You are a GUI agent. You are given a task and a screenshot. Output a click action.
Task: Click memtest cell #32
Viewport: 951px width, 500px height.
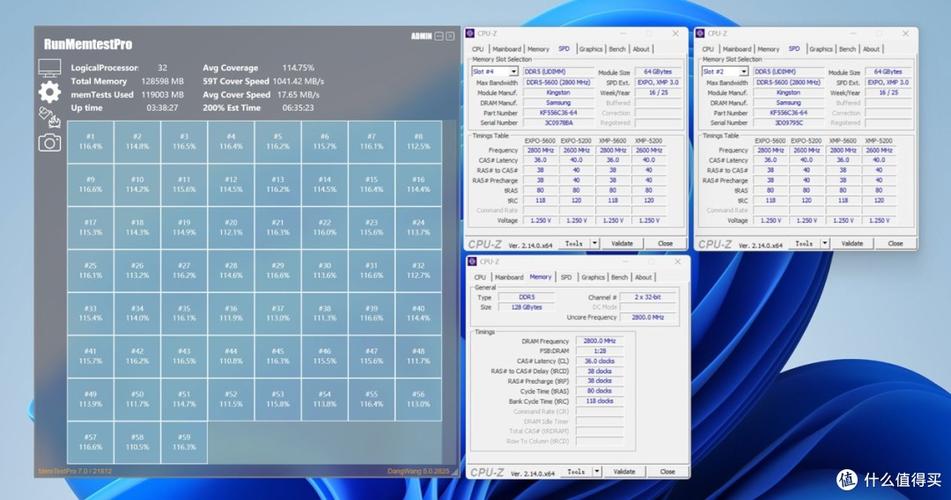(418, 271)
